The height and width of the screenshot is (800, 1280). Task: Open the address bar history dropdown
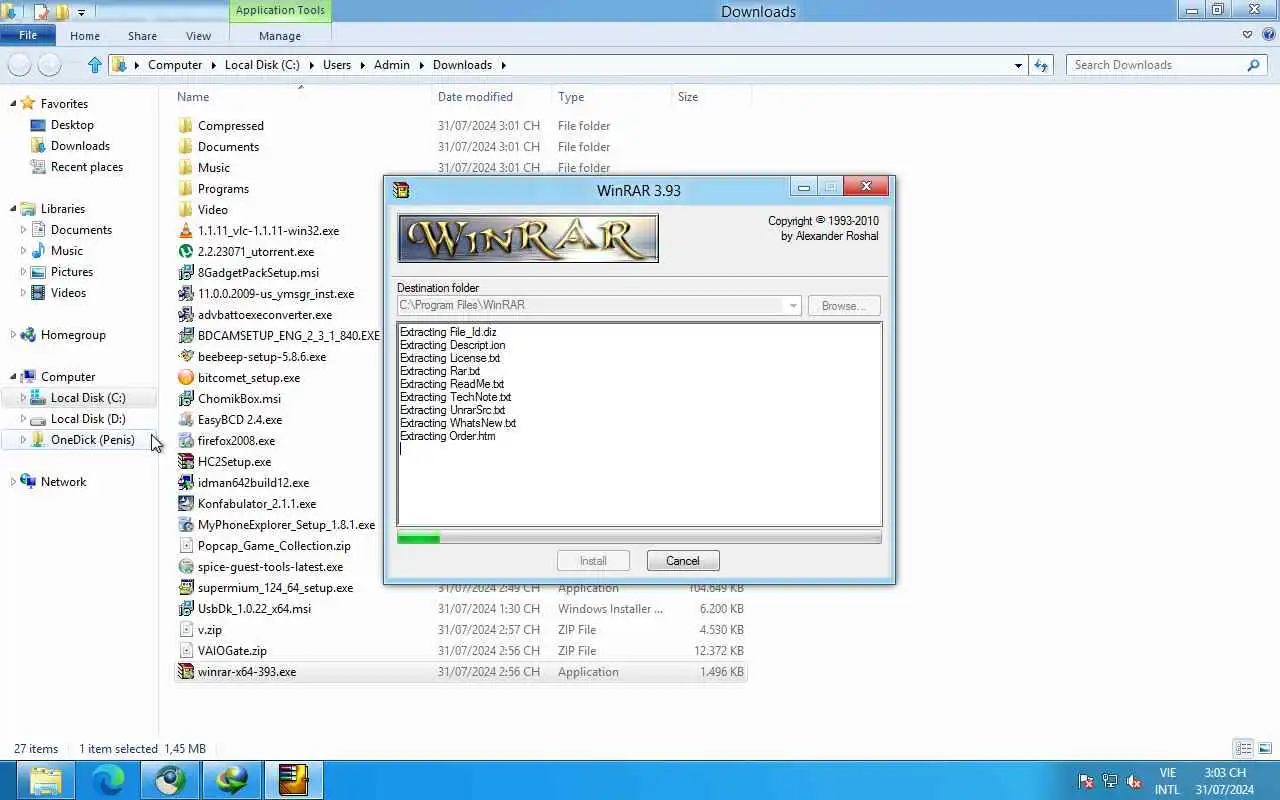(1018, 65)
